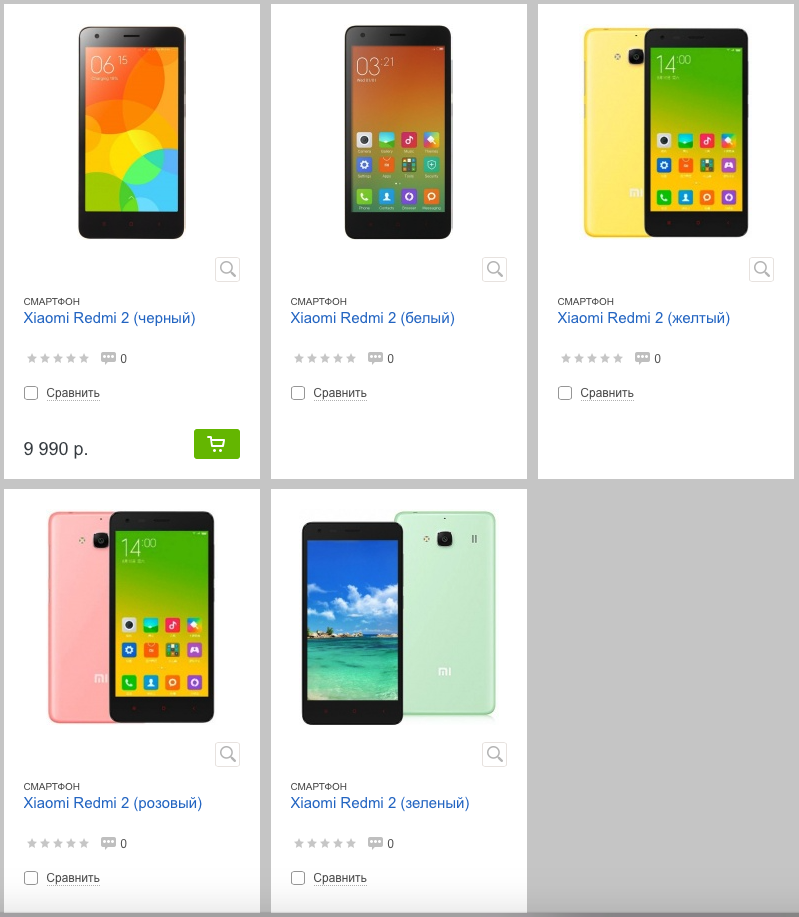Image resolution: width=799 pixels, height=917 pixels.
Task: Follow the Xiaomi Redmi 2 (розовый) link
Action: pyautogui.click(x=113, y=803)
